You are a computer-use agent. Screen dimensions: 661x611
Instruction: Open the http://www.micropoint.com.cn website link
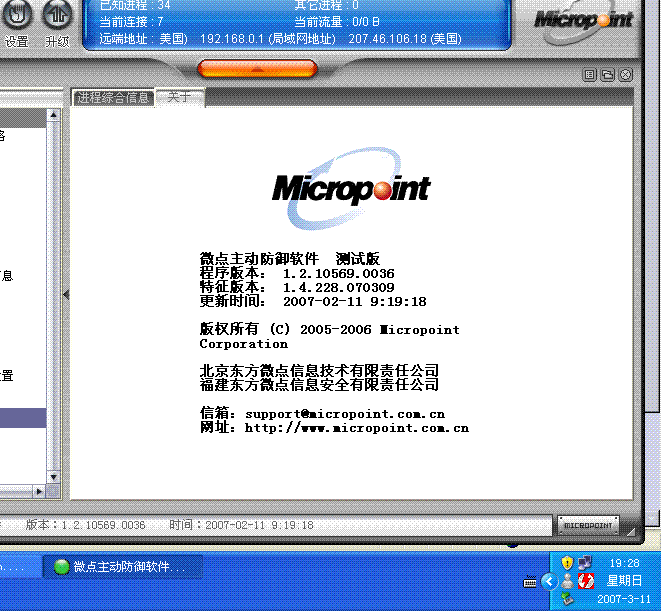click(x=357, y=428)
